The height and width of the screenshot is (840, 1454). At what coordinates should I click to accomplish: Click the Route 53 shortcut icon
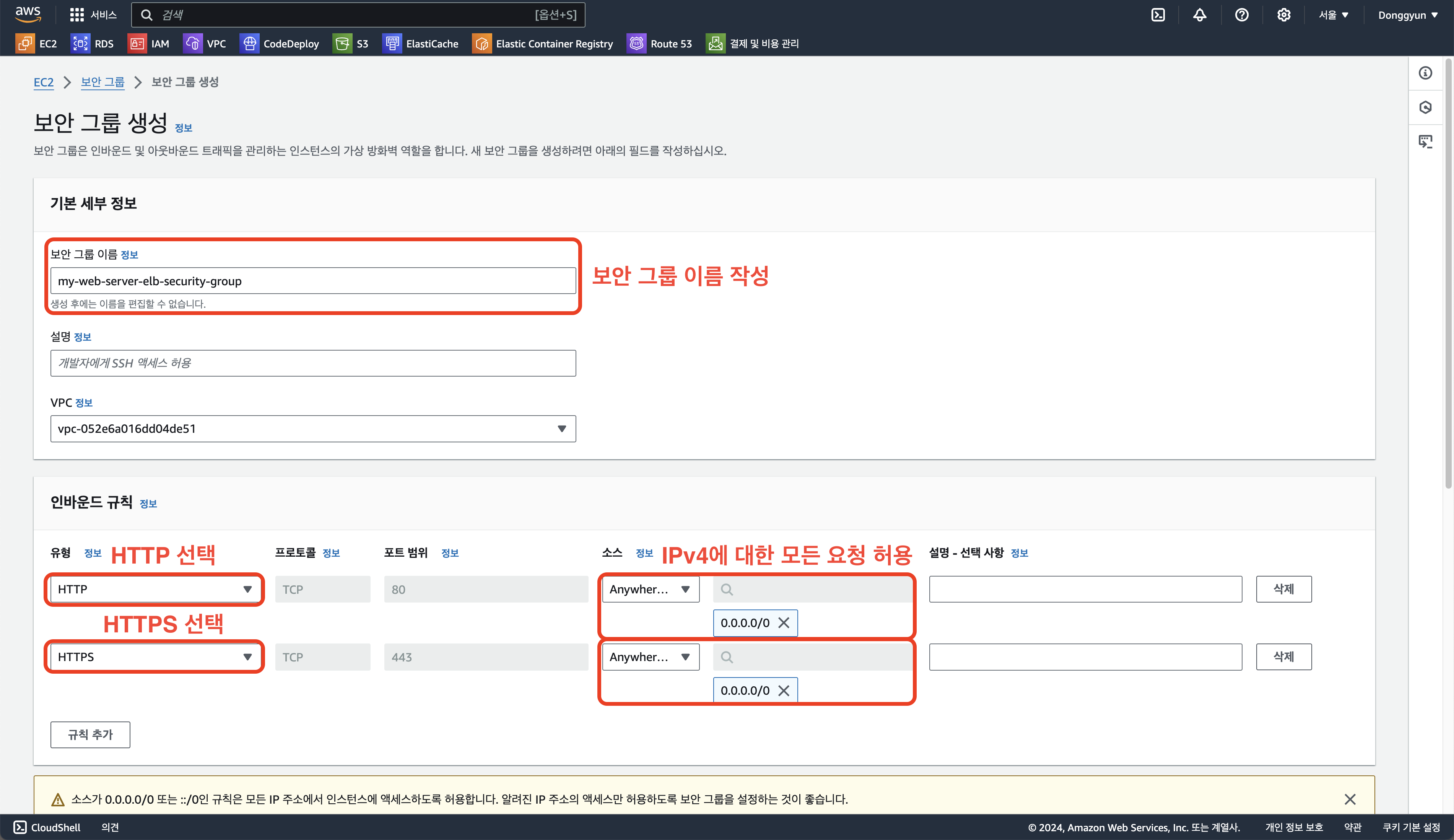636,44
